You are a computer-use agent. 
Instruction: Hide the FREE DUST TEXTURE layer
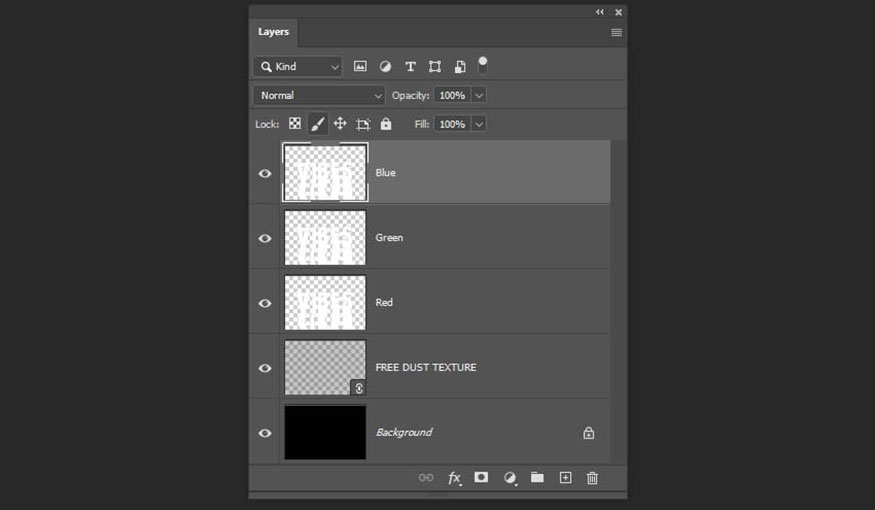265,368
